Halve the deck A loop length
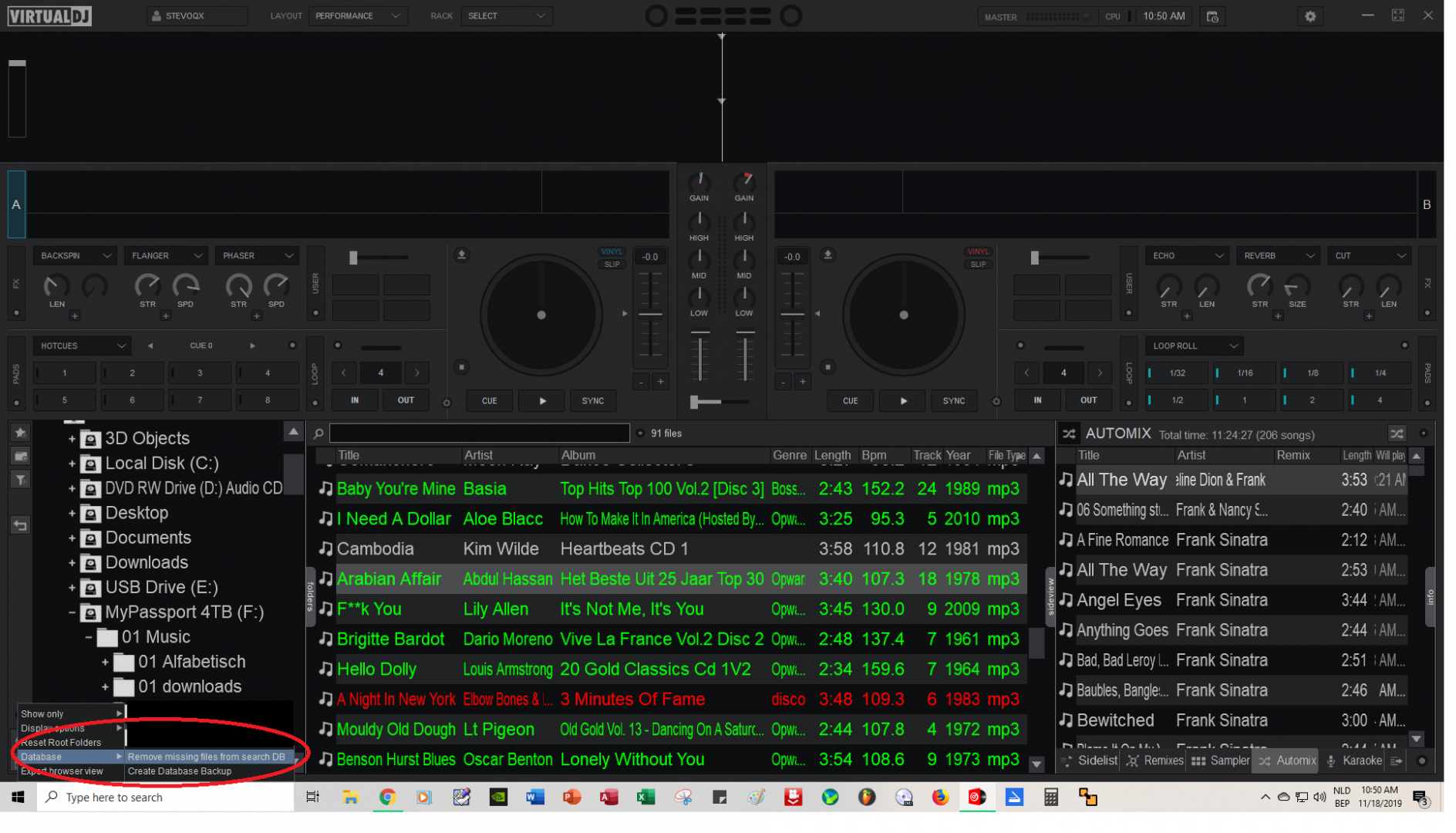The height and width of the screenshot is (833, 1456). (344, 373)
